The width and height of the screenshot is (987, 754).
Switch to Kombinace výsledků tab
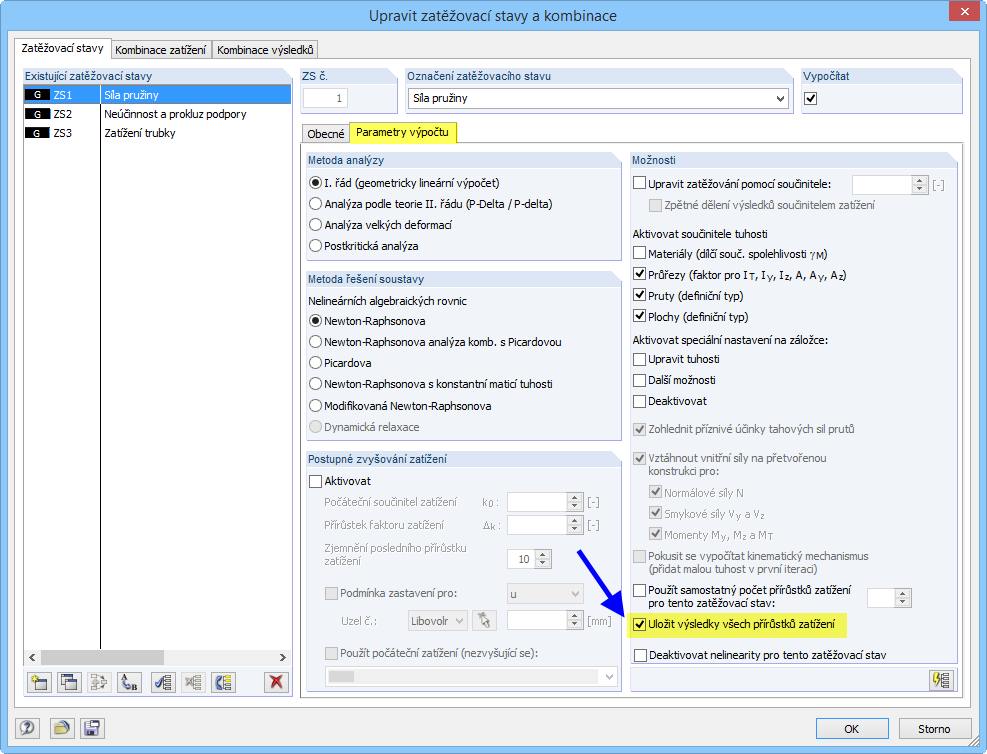click(x=265, y=50)
